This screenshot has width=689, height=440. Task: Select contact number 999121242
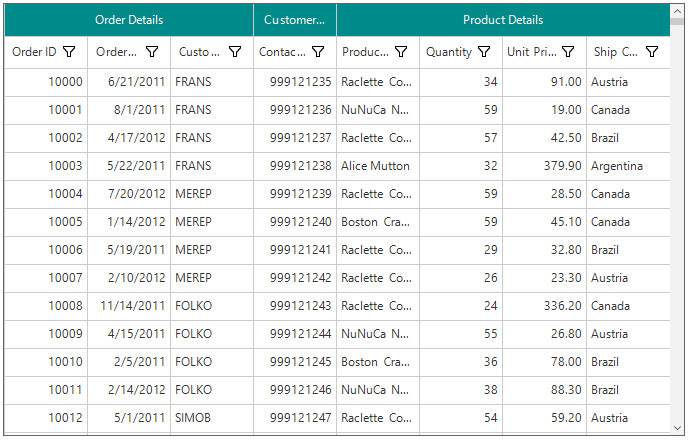pos(295,278)
